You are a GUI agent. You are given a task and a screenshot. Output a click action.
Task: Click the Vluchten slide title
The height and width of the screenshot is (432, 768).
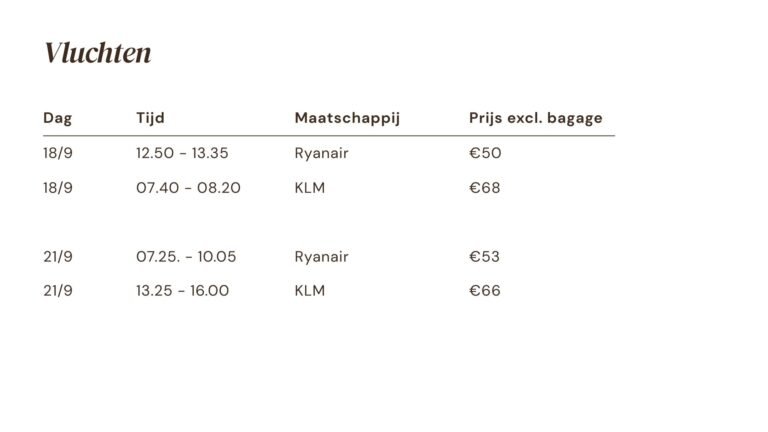pos(97,53)
